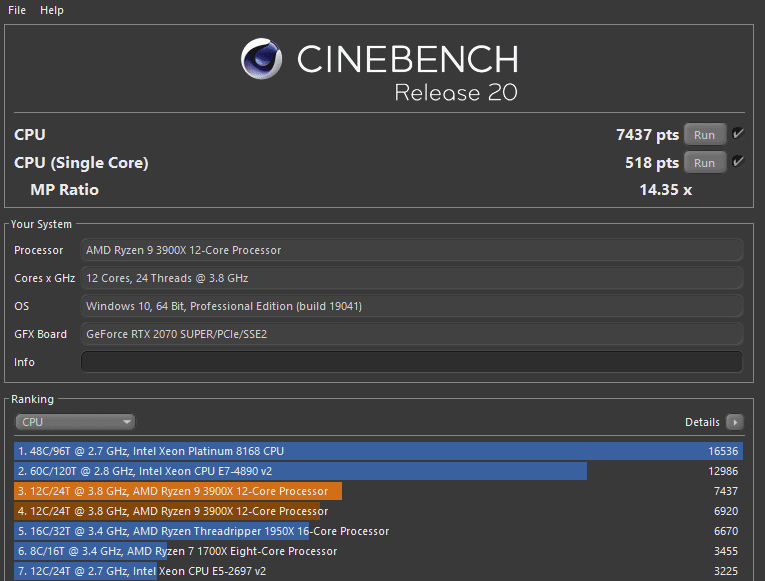Click the Details label in Ranking
The height and width of the screenshot is (581, 765).
[x=702, y=422]
